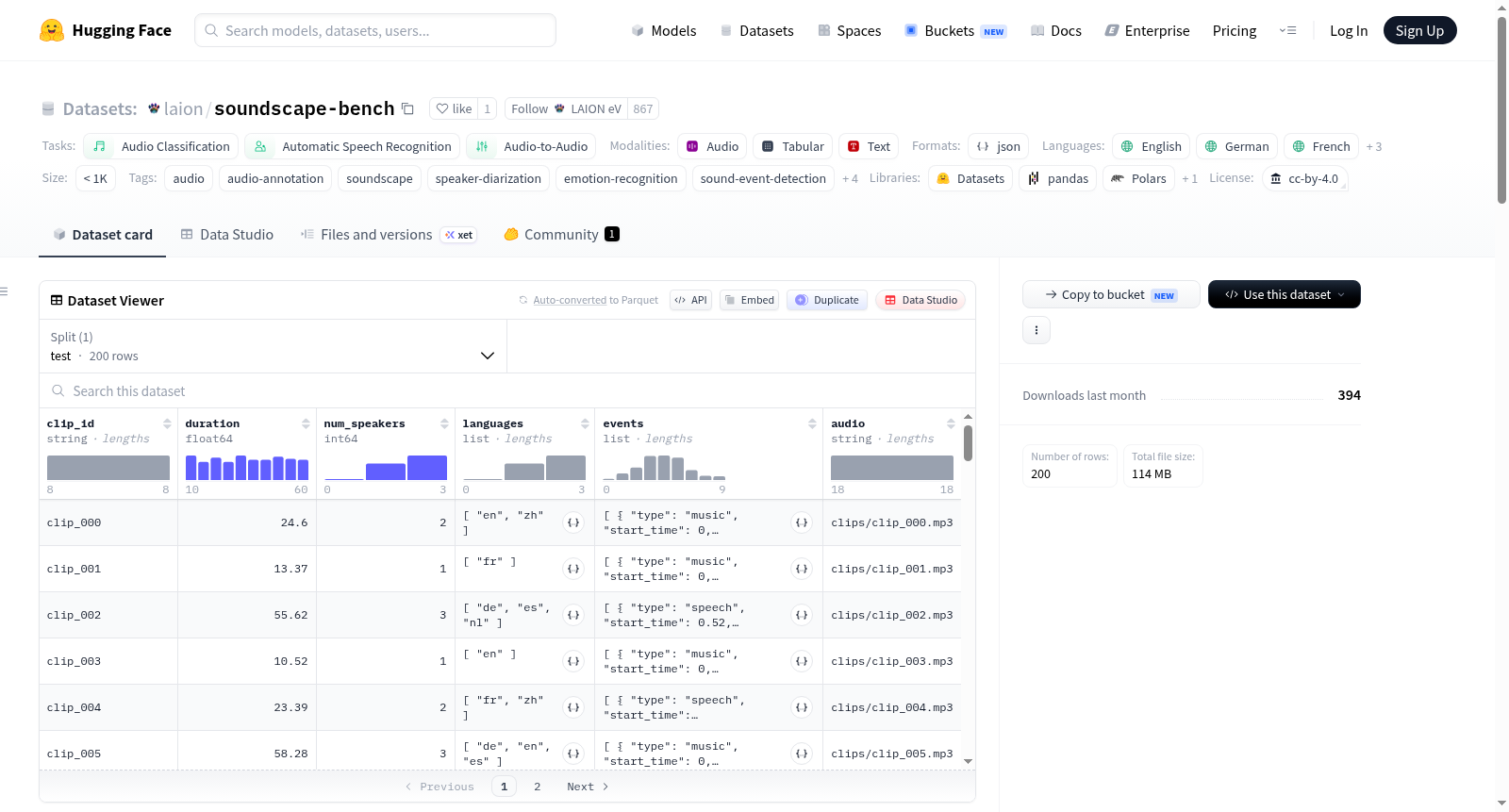1509x812 pixels.
Task: Click the Log In link
Action: [x=1349, y=31]
